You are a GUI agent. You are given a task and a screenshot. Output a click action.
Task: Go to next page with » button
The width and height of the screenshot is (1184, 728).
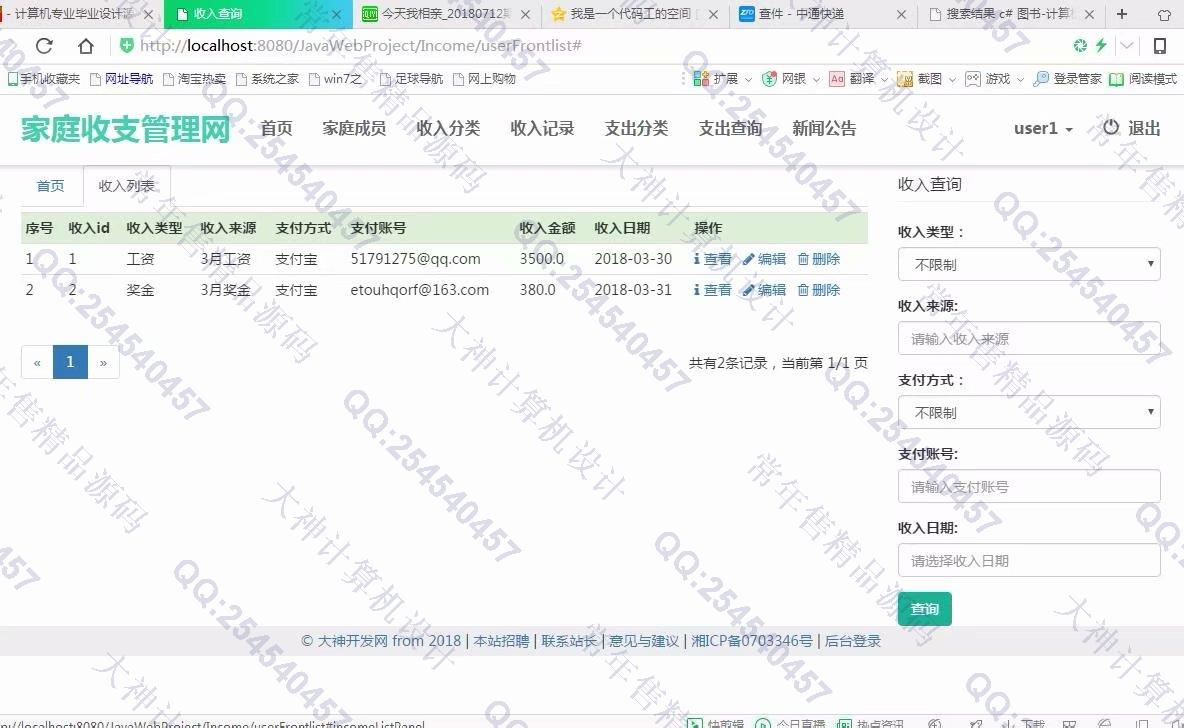103,362
